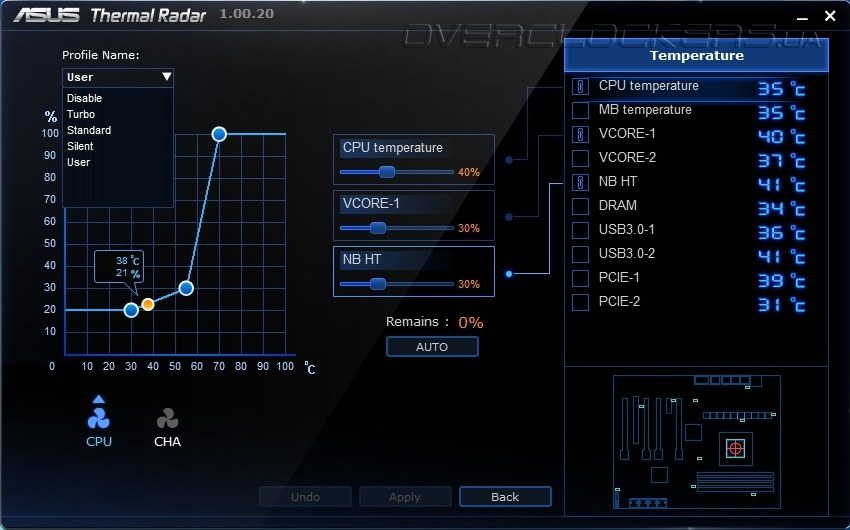Click the AUTO button
This screenshot has width=850, height=530.
[x=432, y=347]
